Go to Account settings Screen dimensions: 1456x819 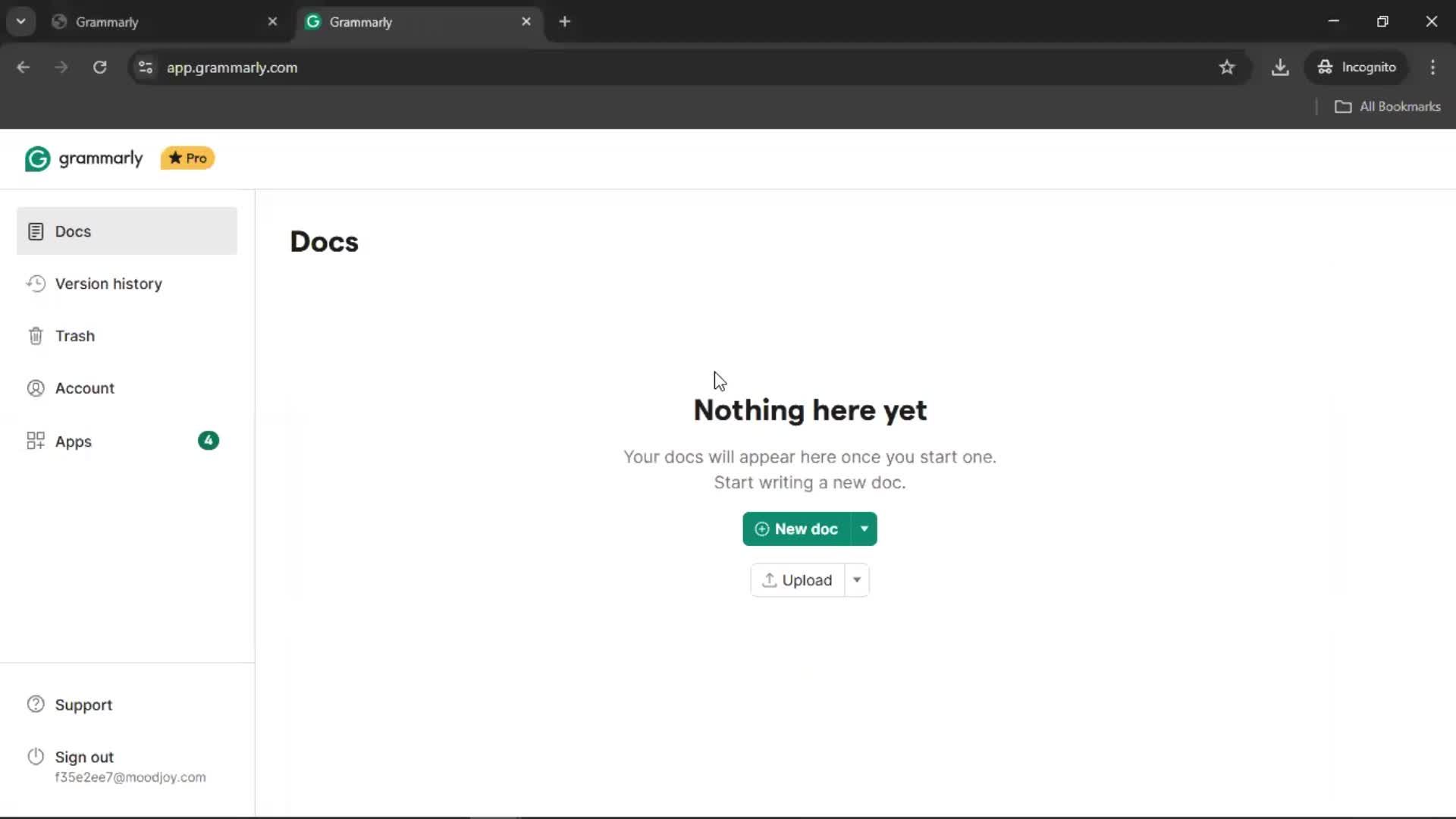tap(84, 388)
